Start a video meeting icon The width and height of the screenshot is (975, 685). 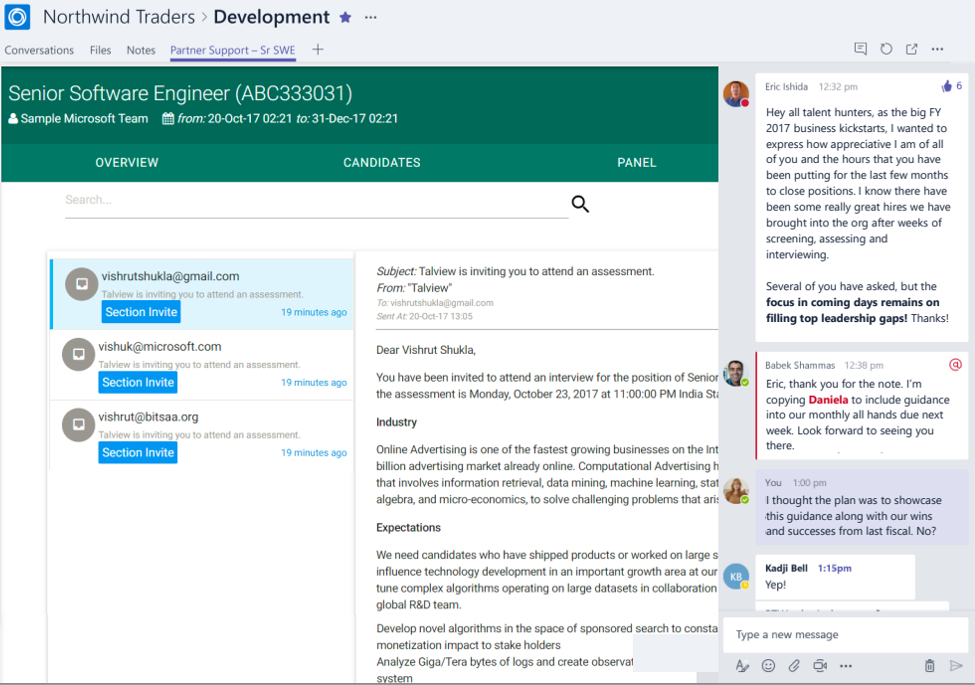click(x=820, y=666)
